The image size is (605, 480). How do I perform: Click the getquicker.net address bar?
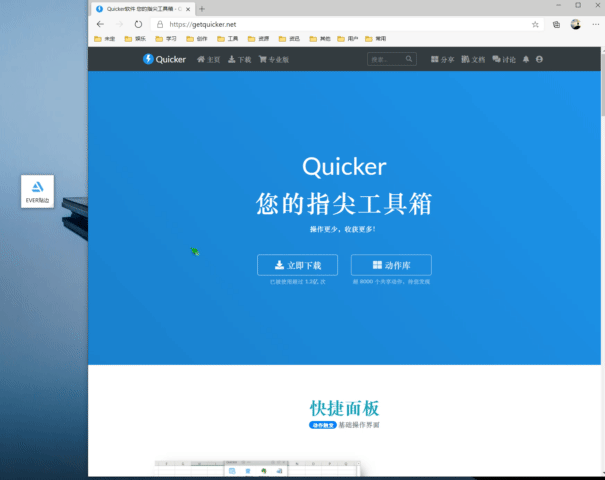(x=346, y=24)
